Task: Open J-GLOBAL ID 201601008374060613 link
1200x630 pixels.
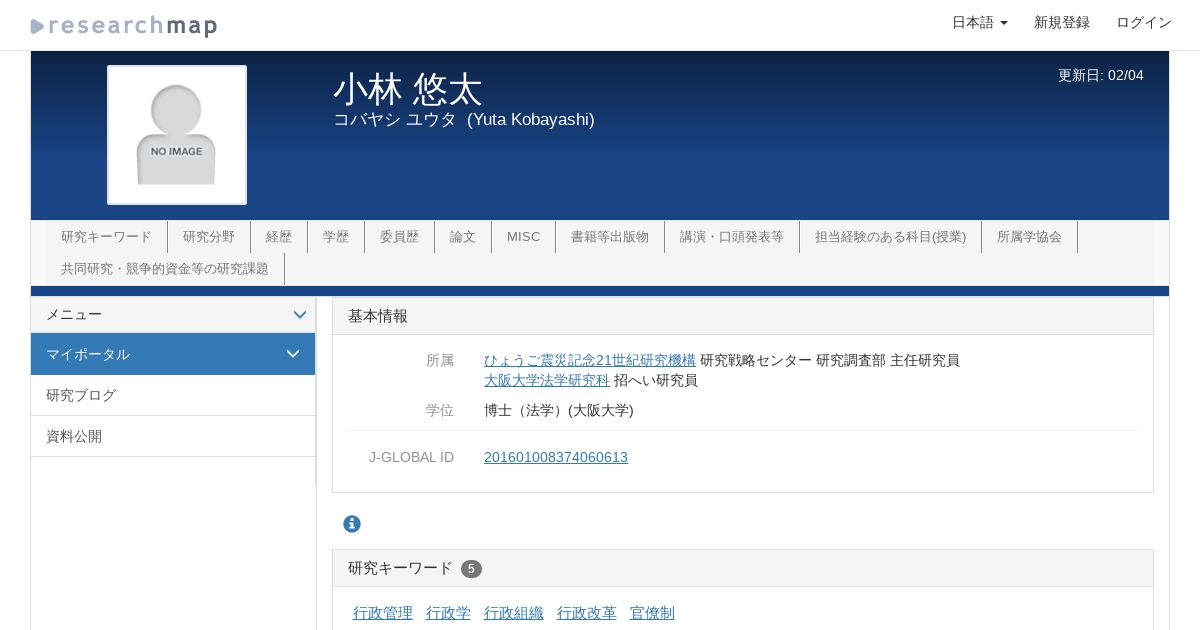Action: tap(556, 457)
